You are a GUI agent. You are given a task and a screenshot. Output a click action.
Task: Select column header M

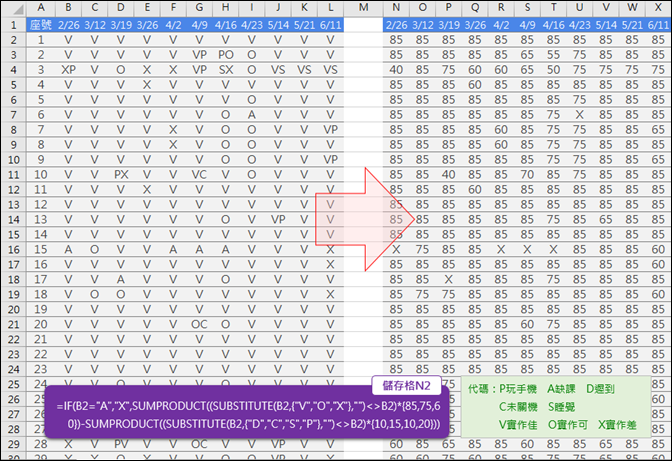[363, 8]
